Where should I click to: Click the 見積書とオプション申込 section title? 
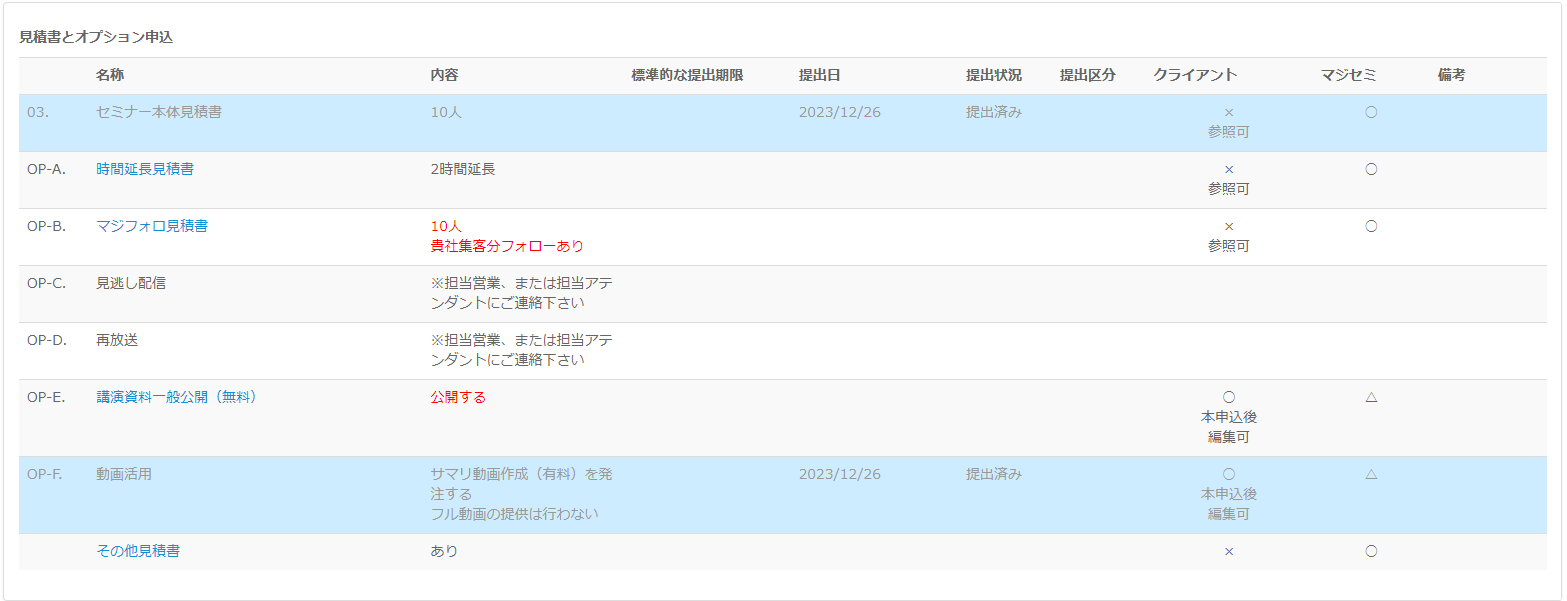96,37
